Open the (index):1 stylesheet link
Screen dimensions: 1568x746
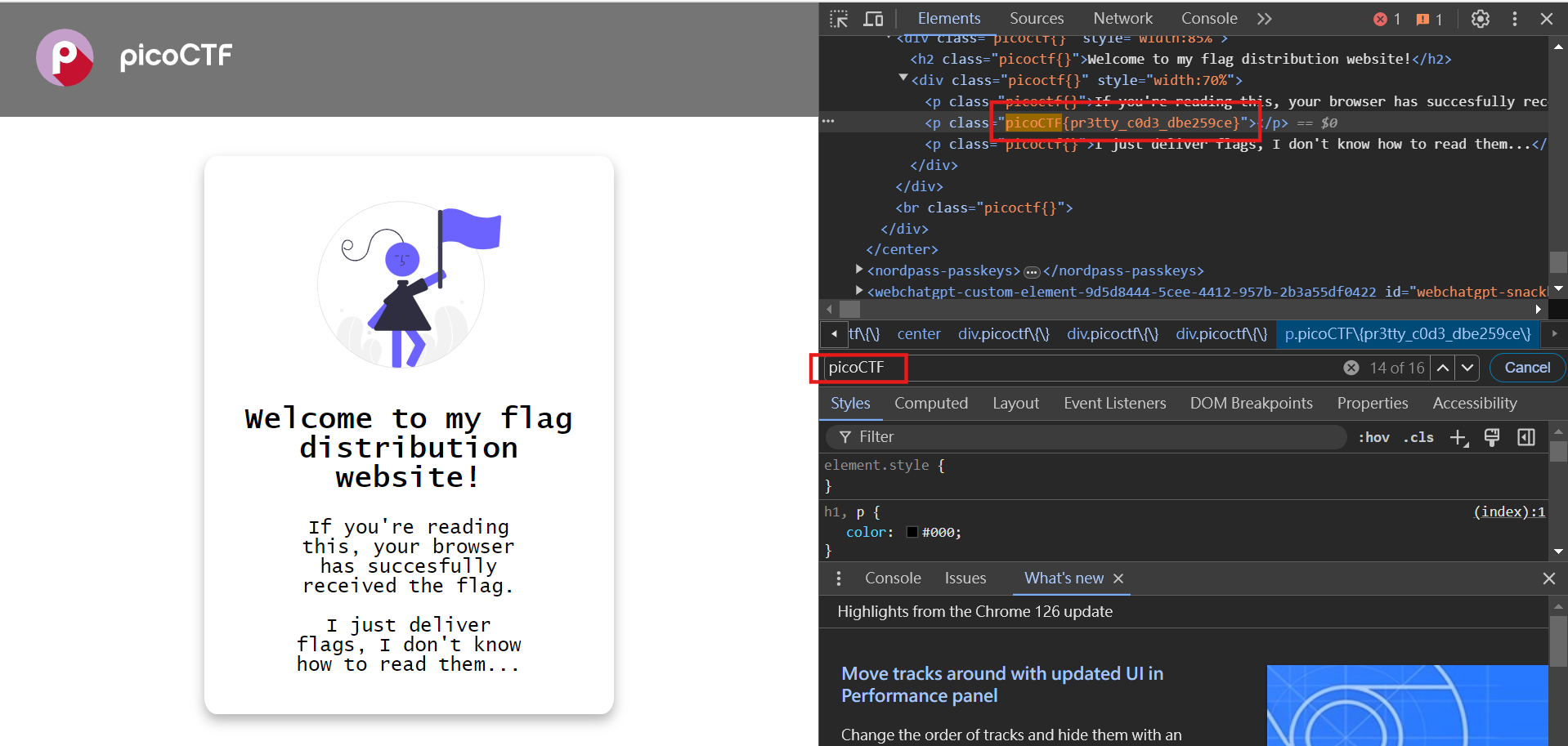pyautogui.click(x=1508, y=511)
